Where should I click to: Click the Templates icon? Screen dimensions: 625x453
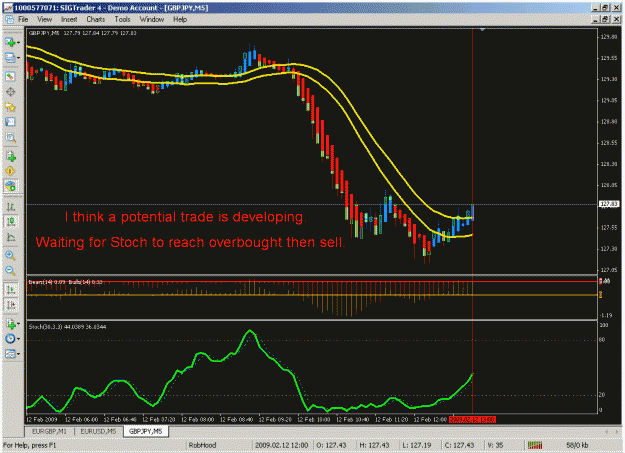click(10, 354)
